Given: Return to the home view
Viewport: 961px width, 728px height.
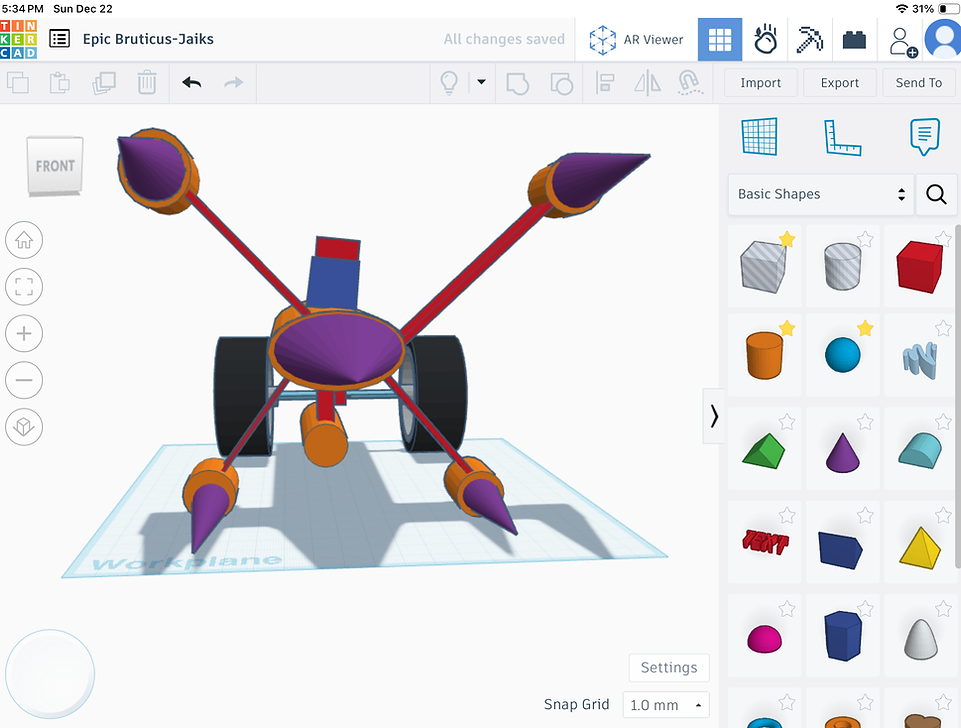Looking at the screenshot, I should coord(24,240).
